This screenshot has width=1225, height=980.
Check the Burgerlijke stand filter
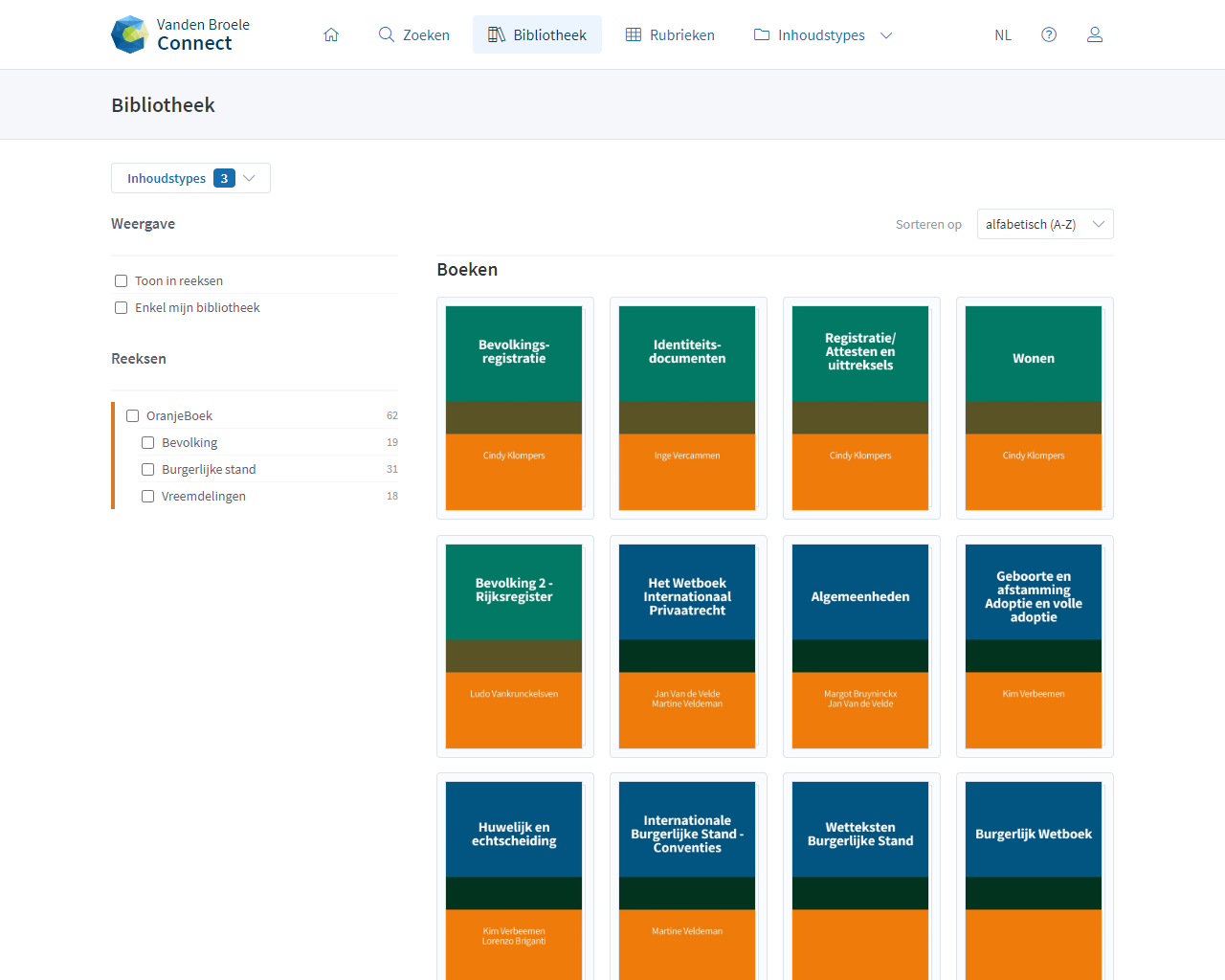pyautogui.click(x=148, y=469)
